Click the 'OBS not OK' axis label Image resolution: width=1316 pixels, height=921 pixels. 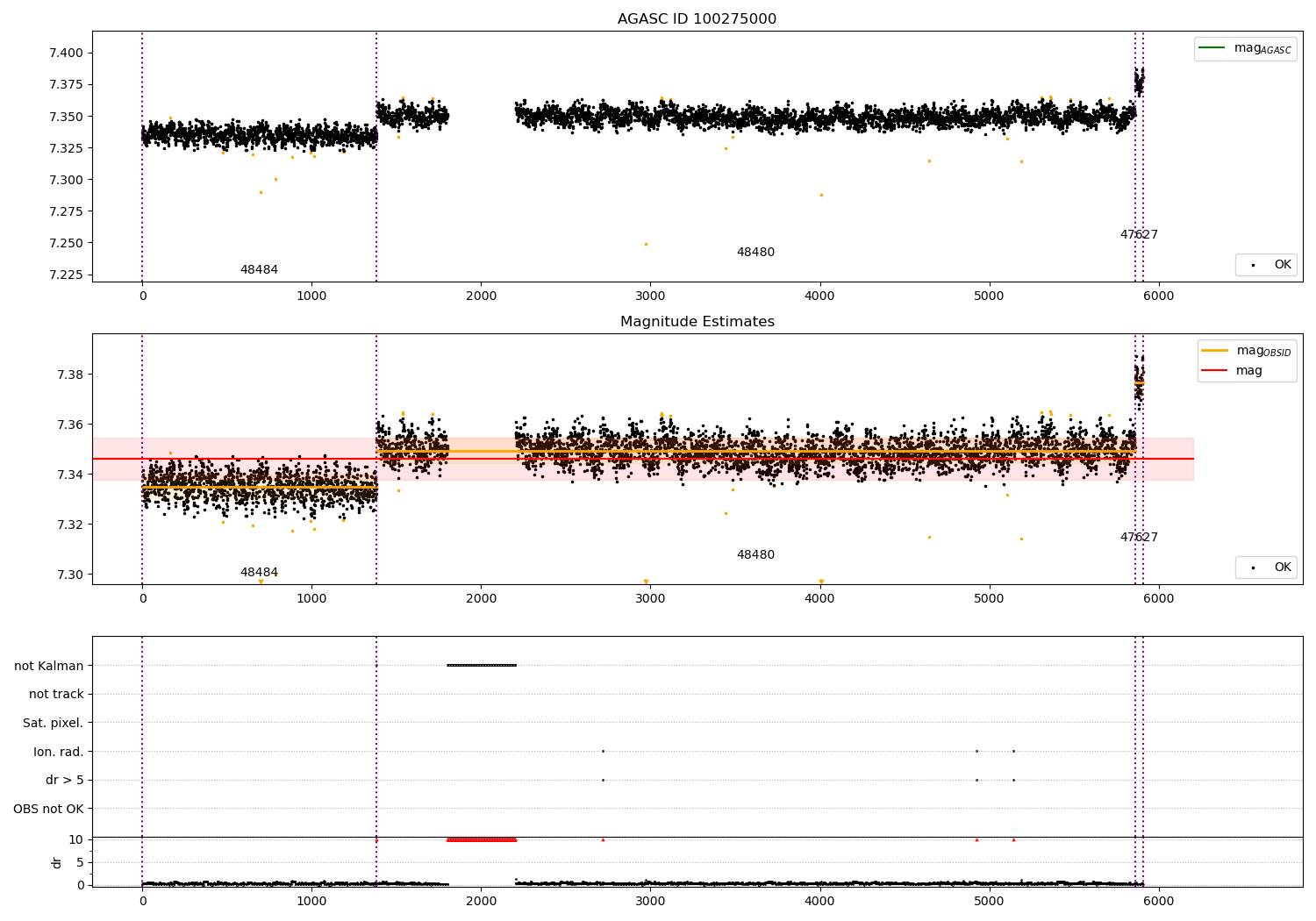[49, 809]
